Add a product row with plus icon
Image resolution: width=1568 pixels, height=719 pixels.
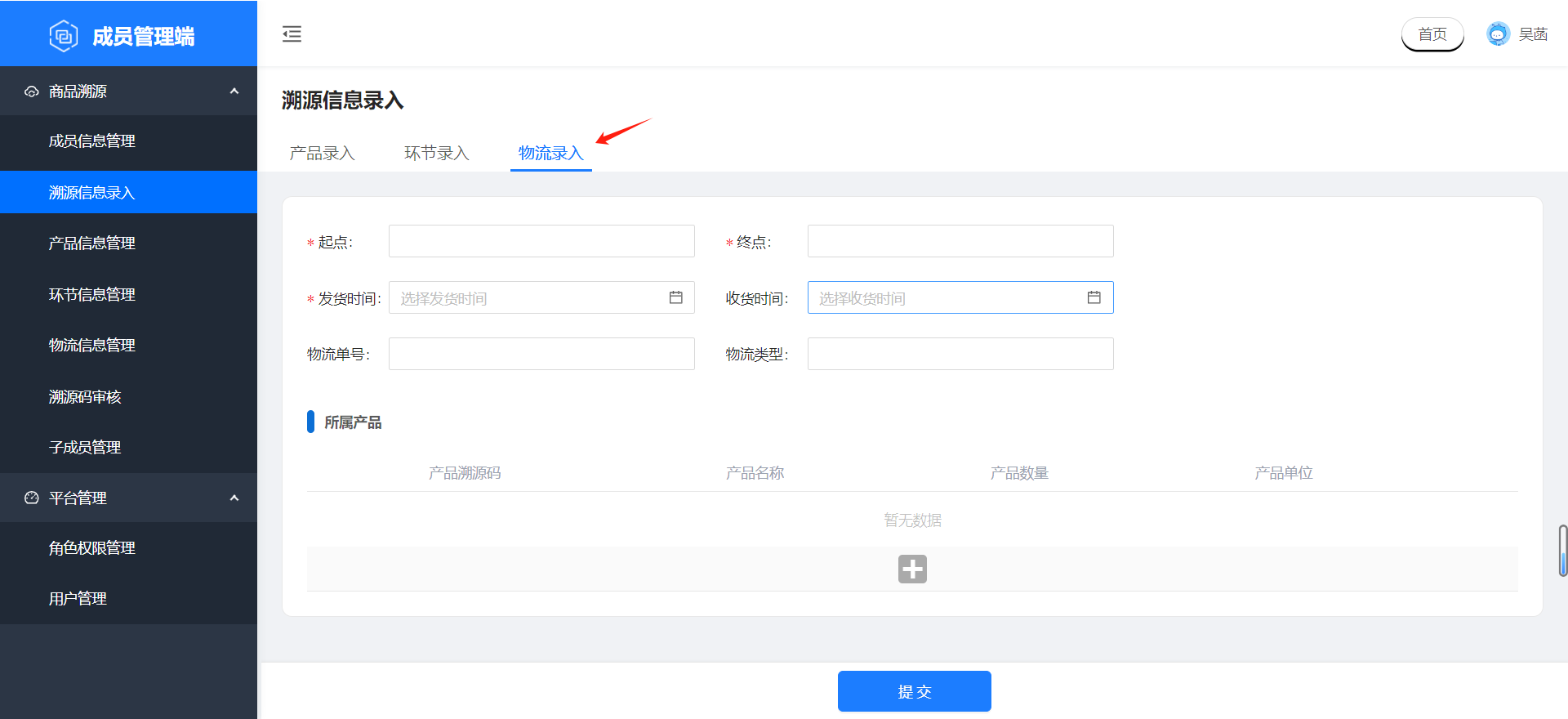912,569
